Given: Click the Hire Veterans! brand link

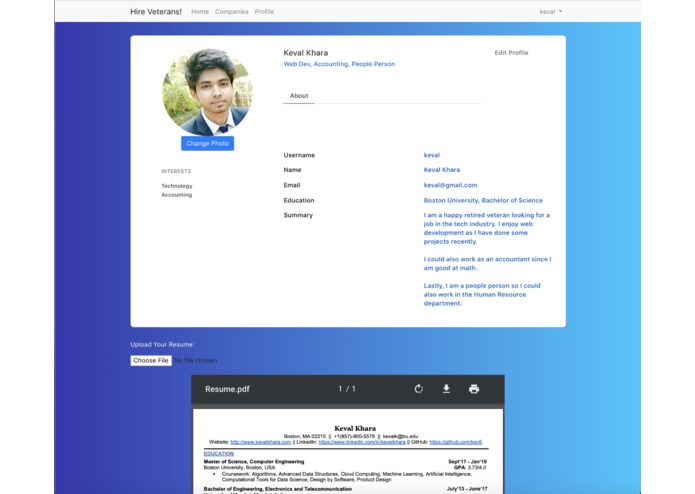Looking at the screenshot, I should (156, 12).
